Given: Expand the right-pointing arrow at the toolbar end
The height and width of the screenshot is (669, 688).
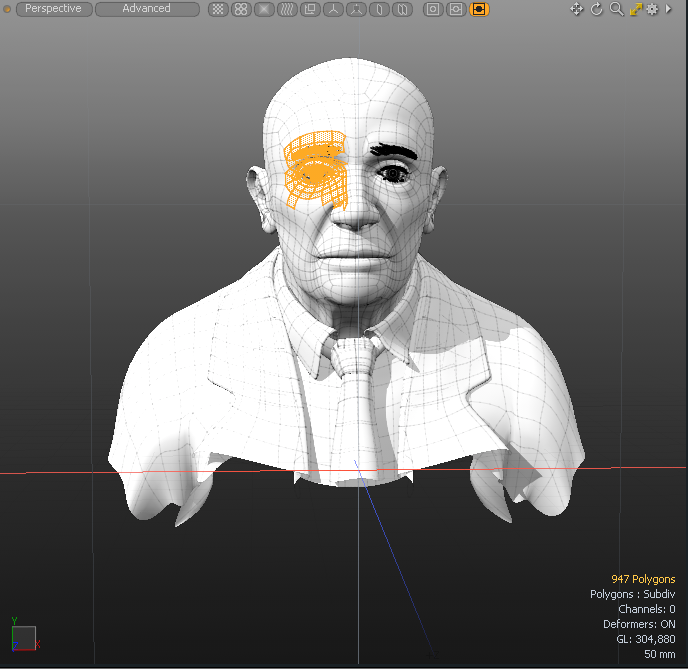Looking at the screenshot, I should pos(669,9).
